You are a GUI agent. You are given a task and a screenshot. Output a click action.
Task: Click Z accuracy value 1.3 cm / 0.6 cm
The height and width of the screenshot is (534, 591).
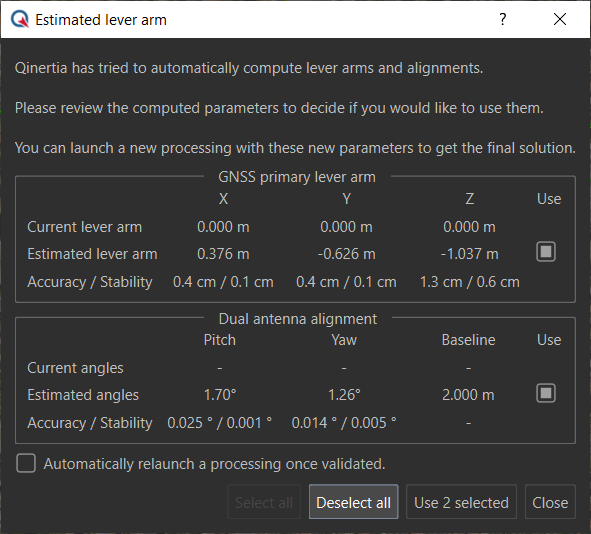[x=470, y=282]
